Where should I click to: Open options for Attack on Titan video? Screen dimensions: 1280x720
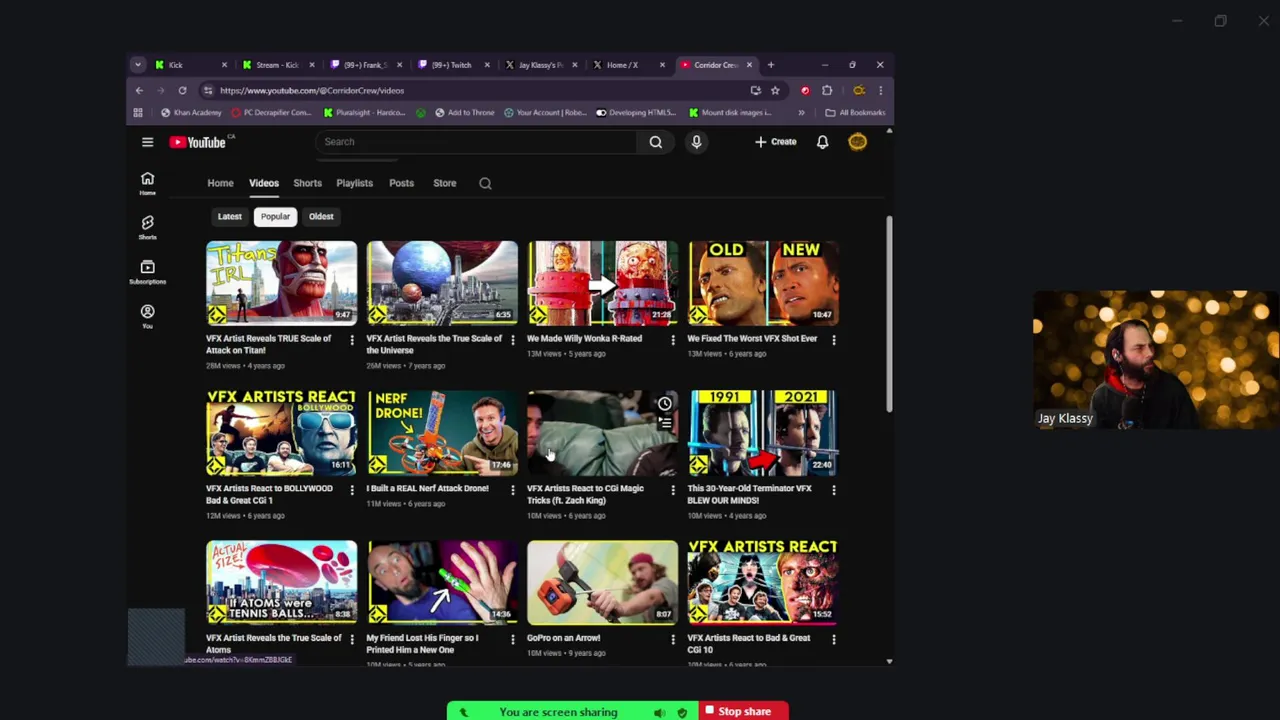click(x=351, y=340)
